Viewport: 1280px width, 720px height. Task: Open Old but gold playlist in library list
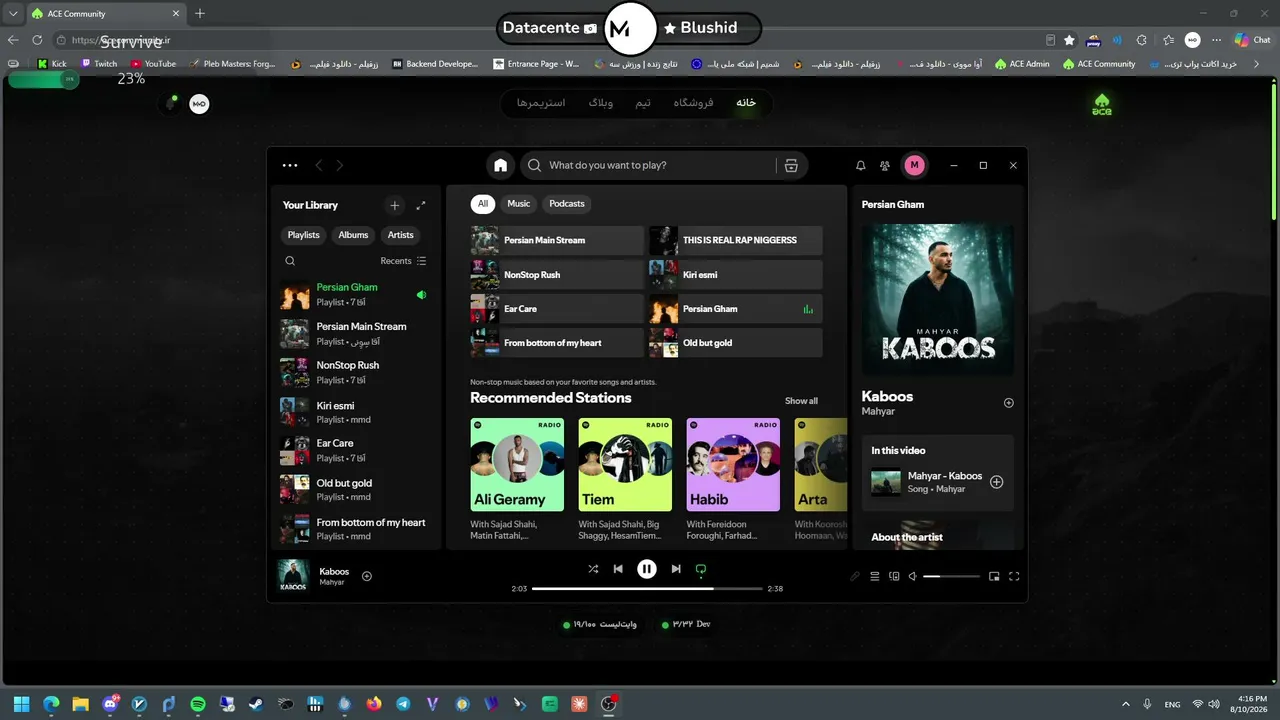coord(356,490)
